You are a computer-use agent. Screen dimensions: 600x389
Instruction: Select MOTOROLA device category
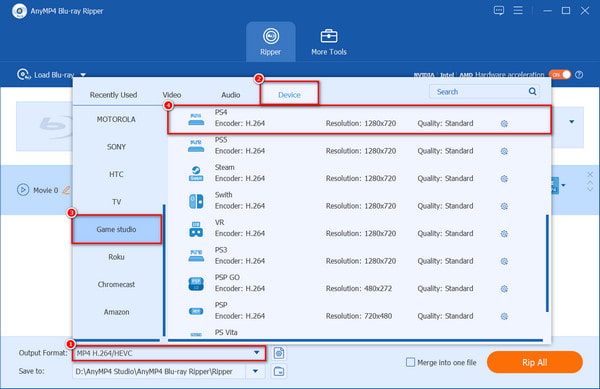(x=116, y=119)
